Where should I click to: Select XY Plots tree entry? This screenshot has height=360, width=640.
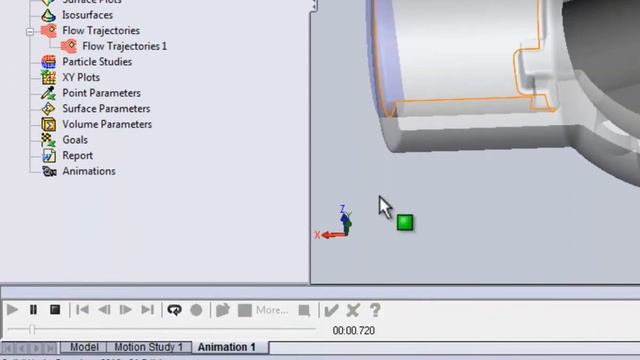tap(81, 77)
